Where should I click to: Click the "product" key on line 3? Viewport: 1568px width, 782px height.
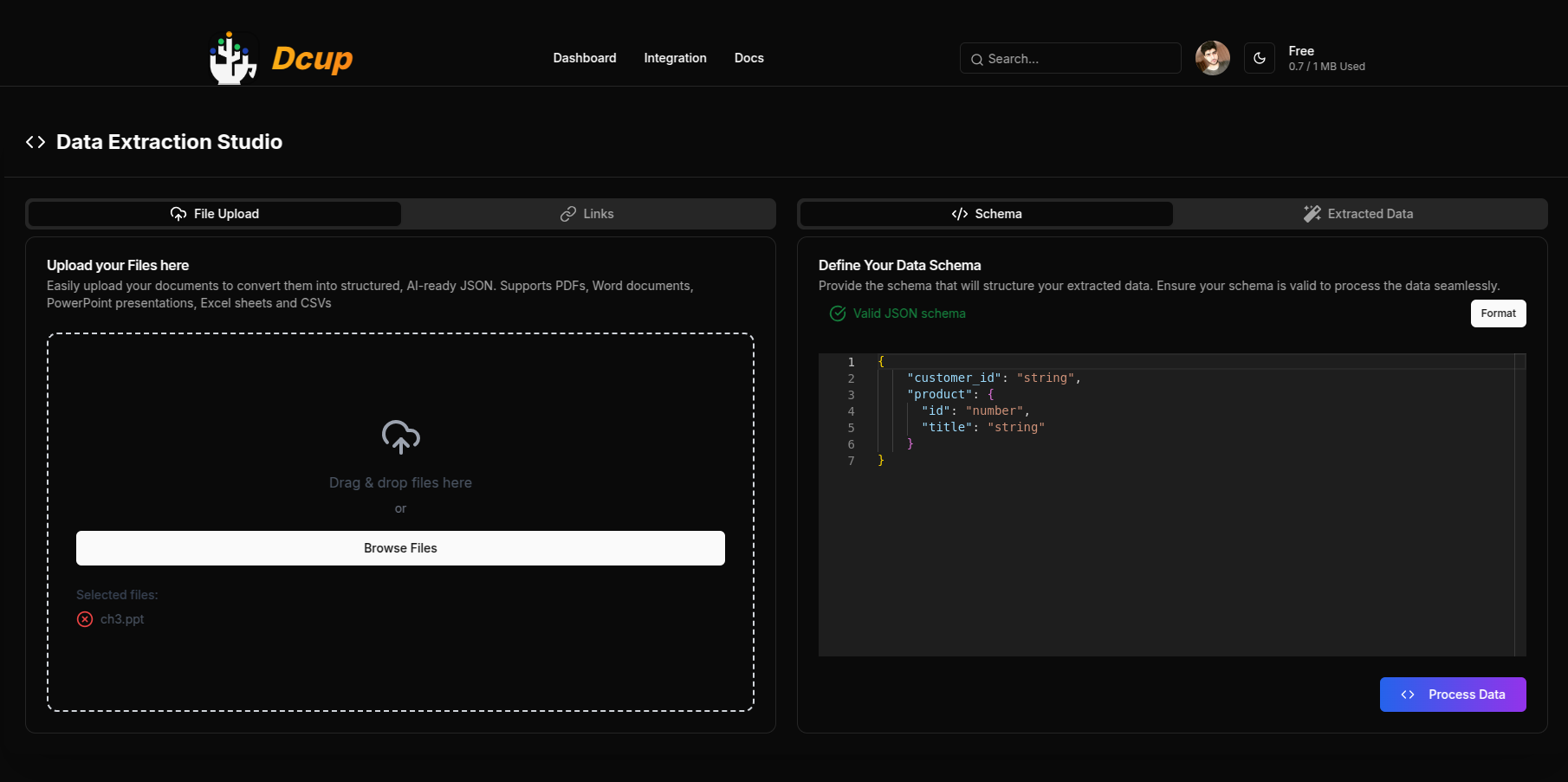(x=939, y=394)
